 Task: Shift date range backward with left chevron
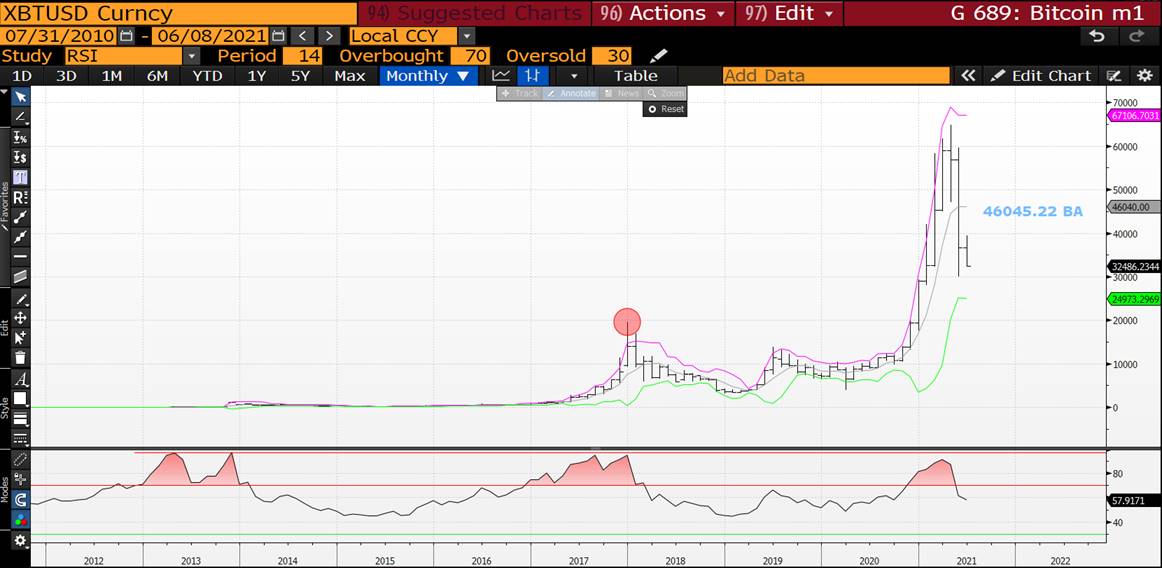(x=302, y=36)
